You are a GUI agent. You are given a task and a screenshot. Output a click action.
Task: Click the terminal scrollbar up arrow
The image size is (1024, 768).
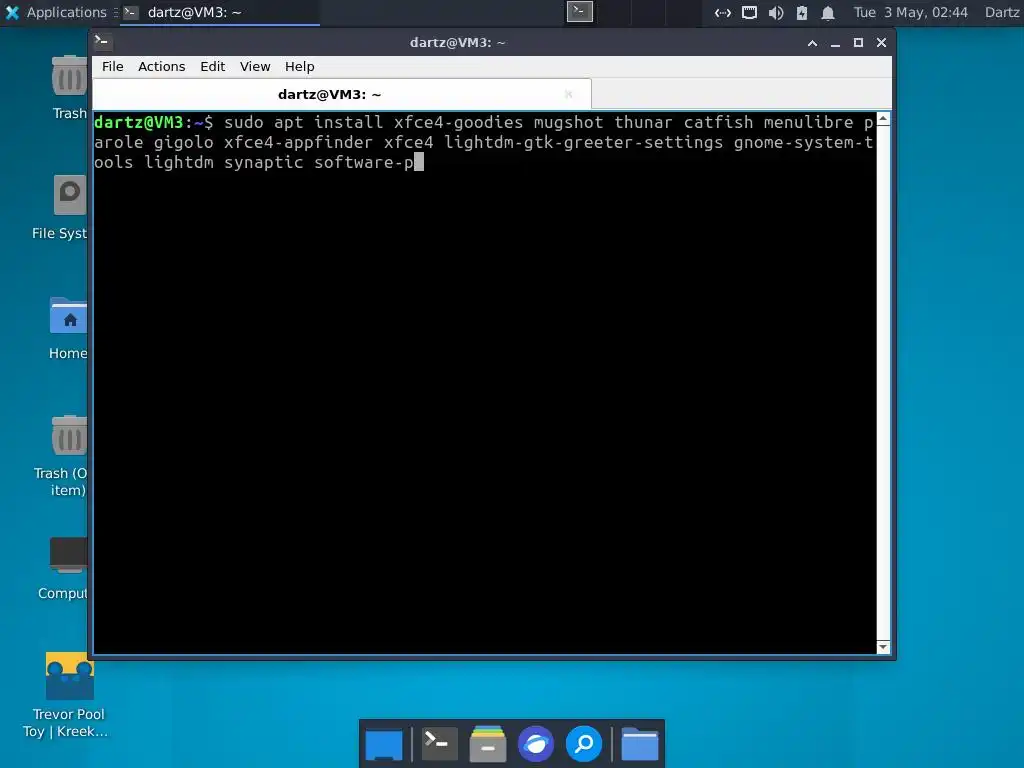pyautogui.click(x=883, y=119)
